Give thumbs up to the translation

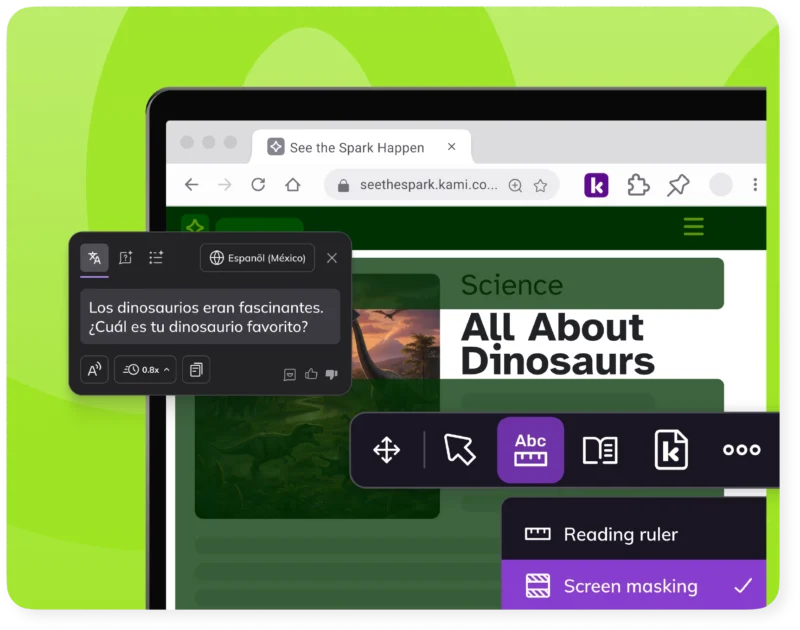(x=311, y=374)
